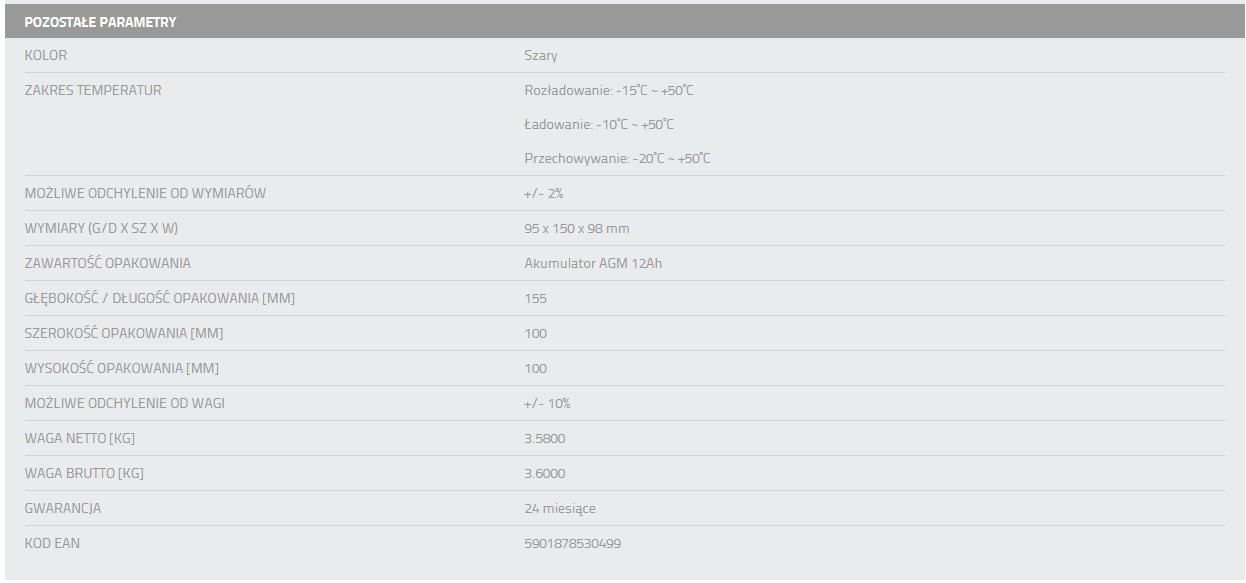
Task: Click the ZAWARTOŚĆ OPAKOWANIA label
Action: click(107, 264)
